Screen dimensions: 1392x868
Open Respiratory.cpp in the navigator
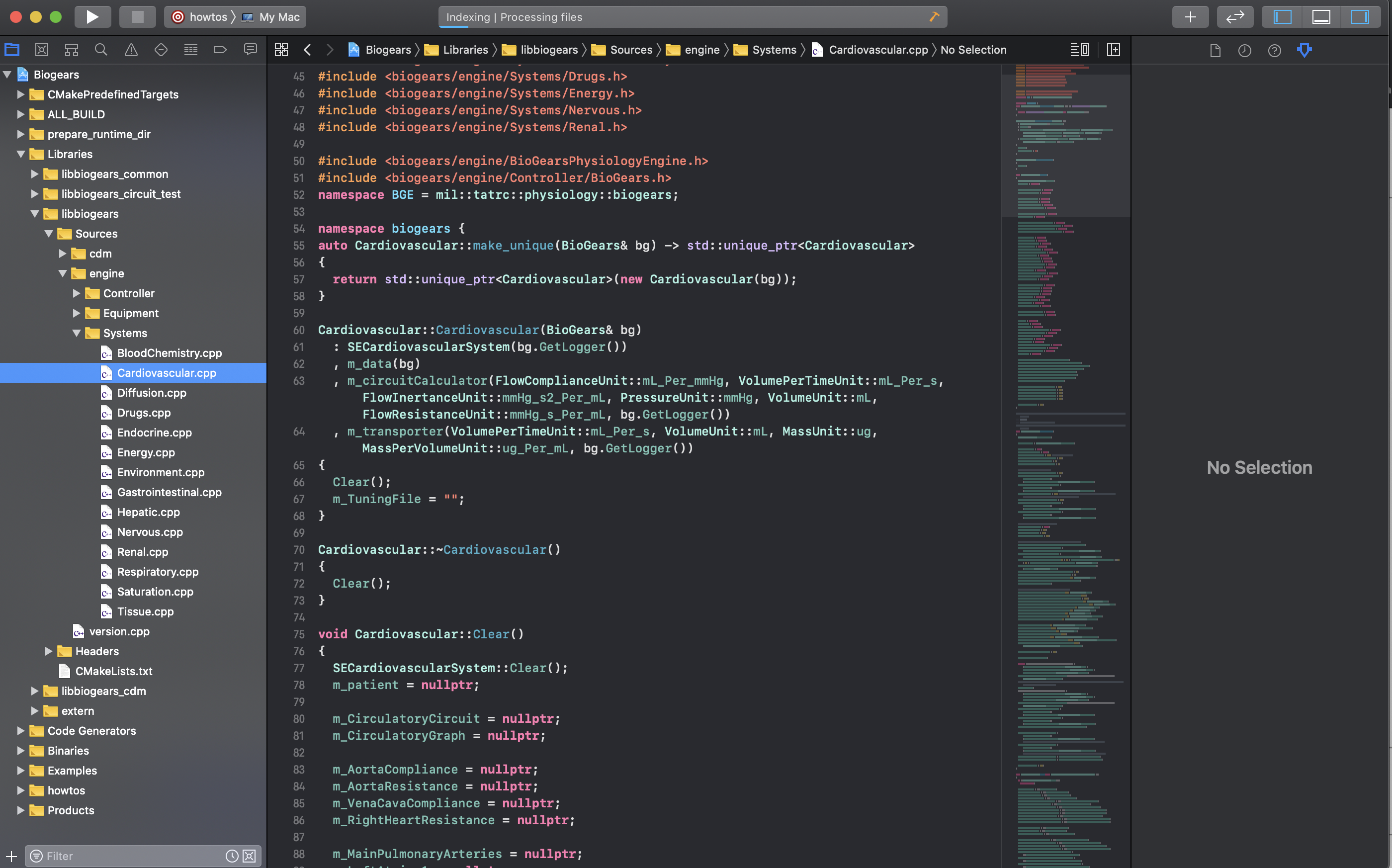click(157, 572)
